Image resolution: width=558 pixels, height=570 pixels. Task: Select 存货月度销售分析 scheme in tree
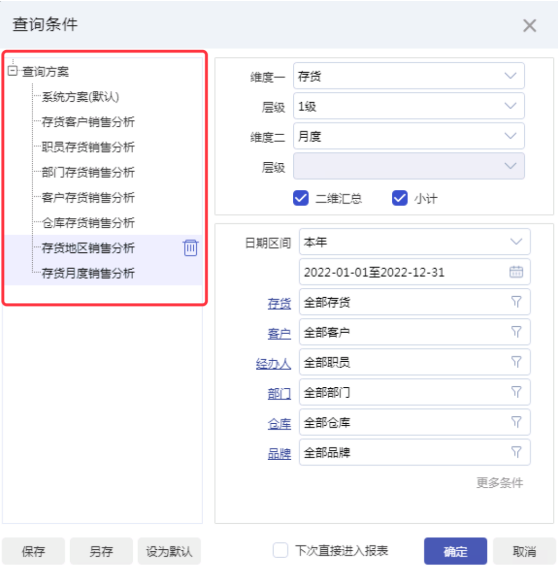(x=88, y=273)
